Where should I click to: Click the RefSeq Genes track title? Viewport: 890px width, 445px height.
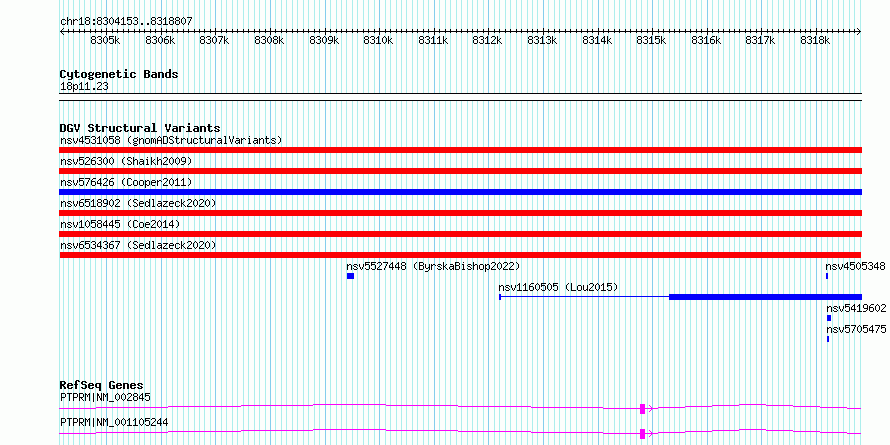point(101,385)
